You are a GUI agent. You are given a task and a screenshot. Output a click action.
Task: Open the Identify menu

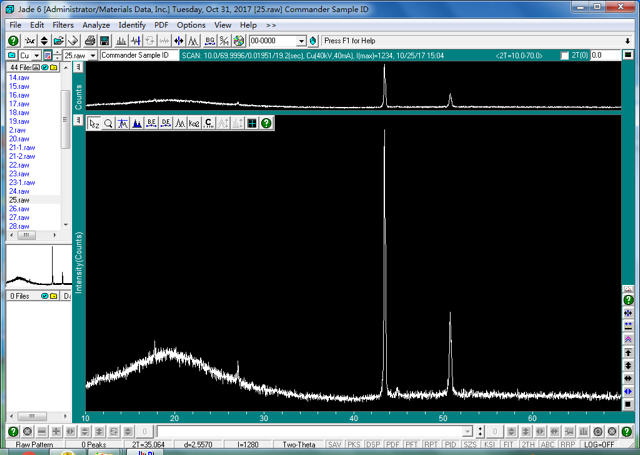click(x=132, y=25)
